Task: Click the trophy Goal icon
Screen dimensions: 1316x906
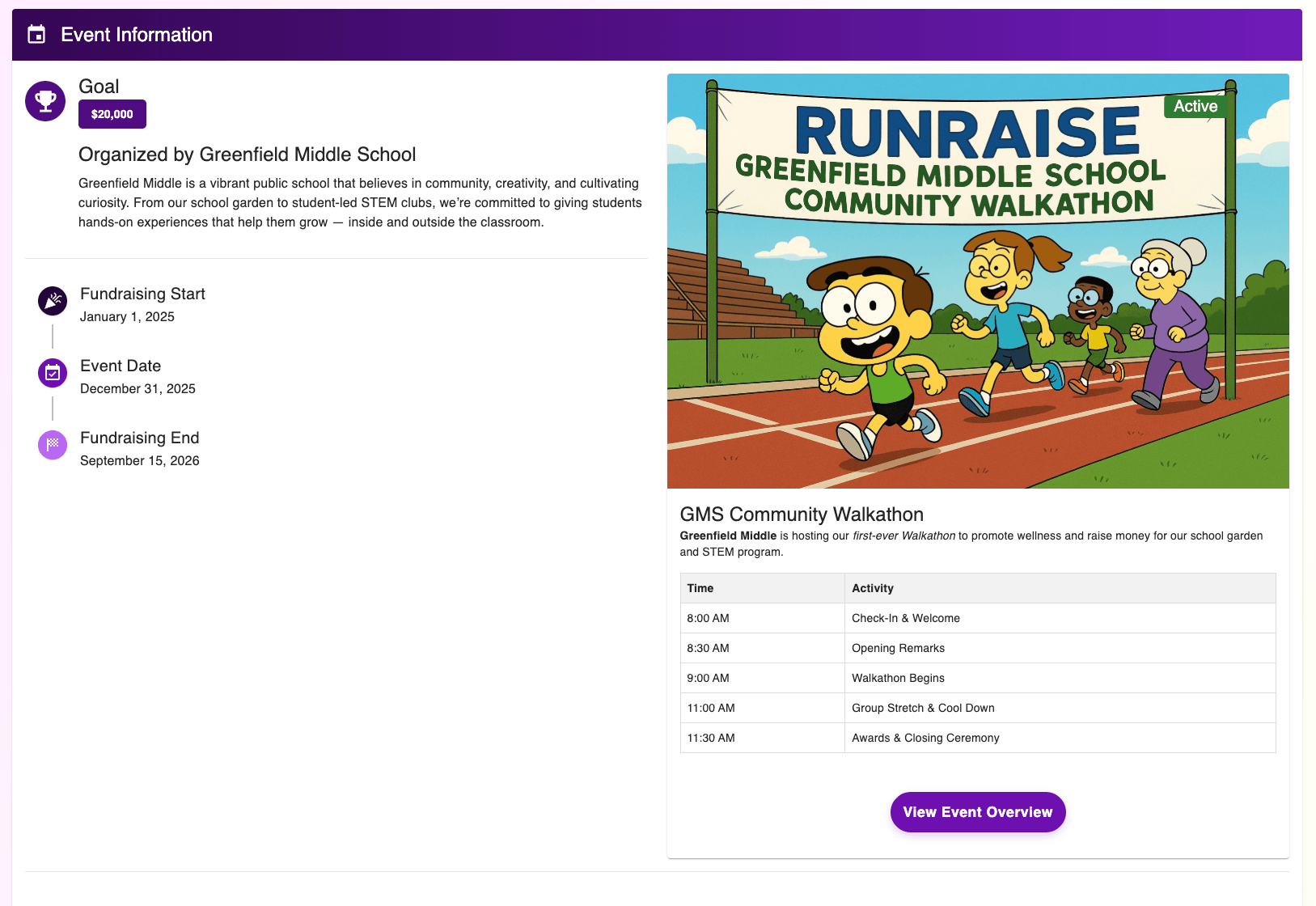Action: click(45, 101)
